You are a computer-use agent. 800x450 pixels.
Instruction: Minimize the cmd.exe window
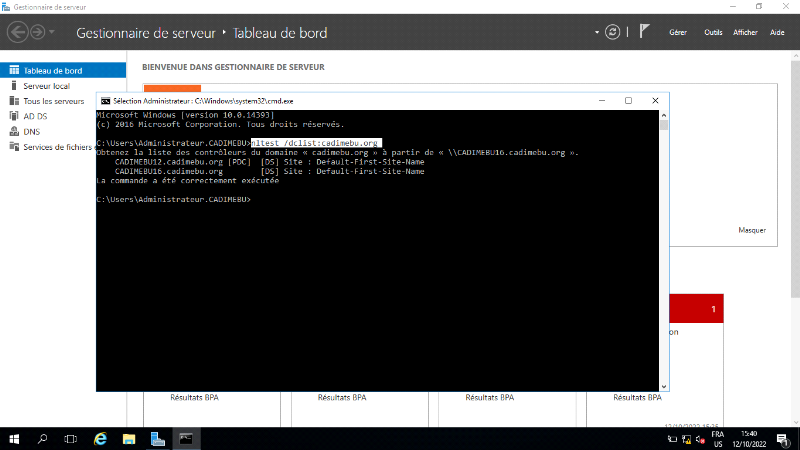pos(602,101)
